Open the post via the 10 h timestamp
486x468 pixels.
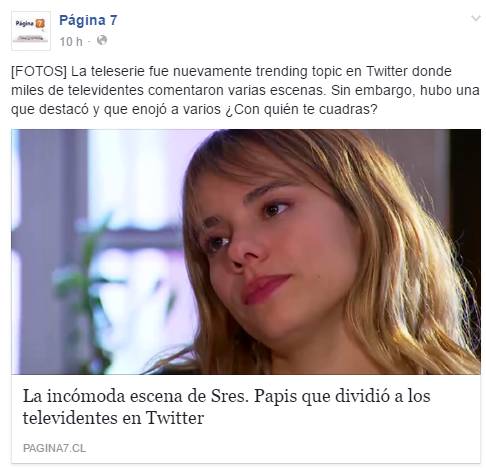coord(71,42)
